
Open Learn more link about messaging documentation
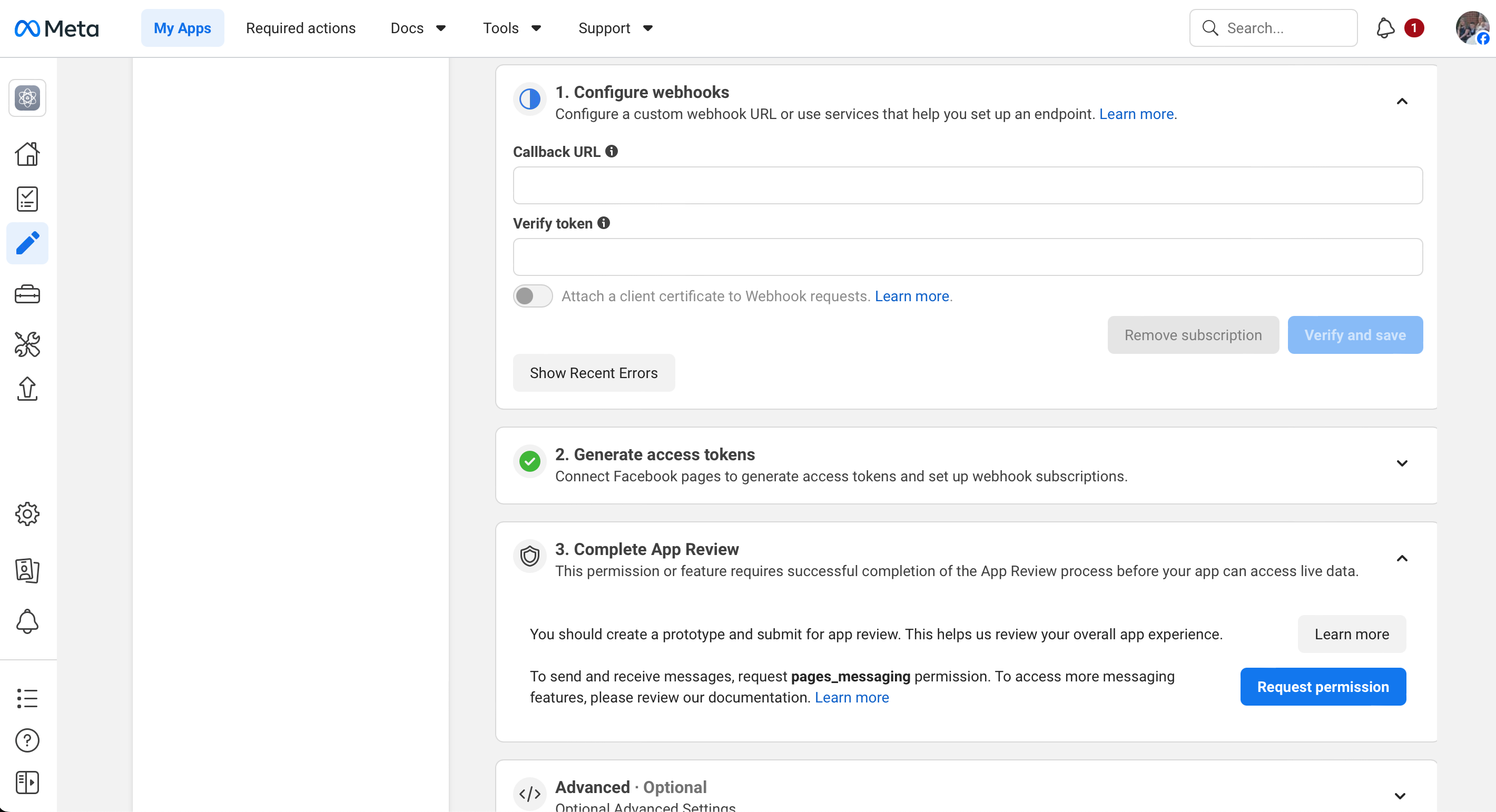click(852, 697)
